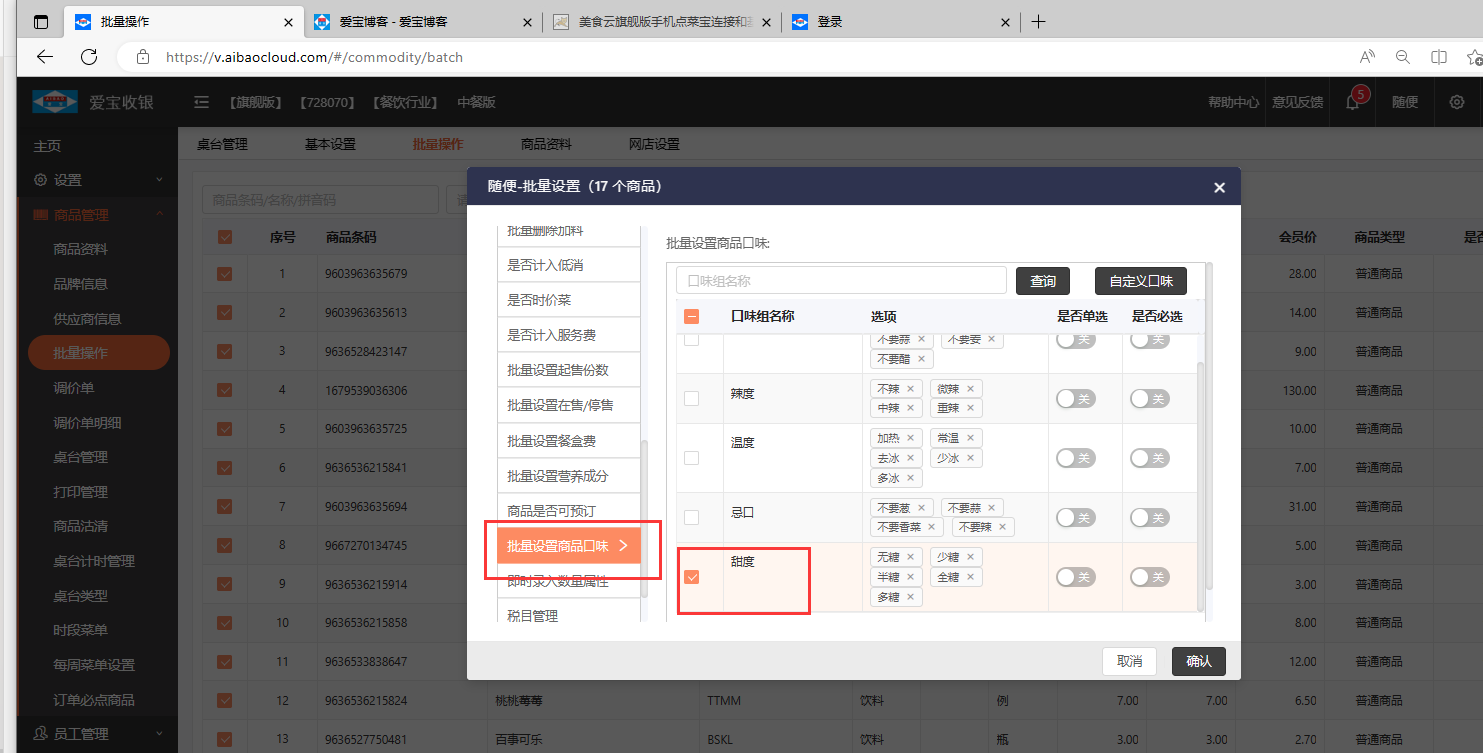1483x753 pixels.
Task: Click the 自定义口味 button
Action: coord(1141,281)
